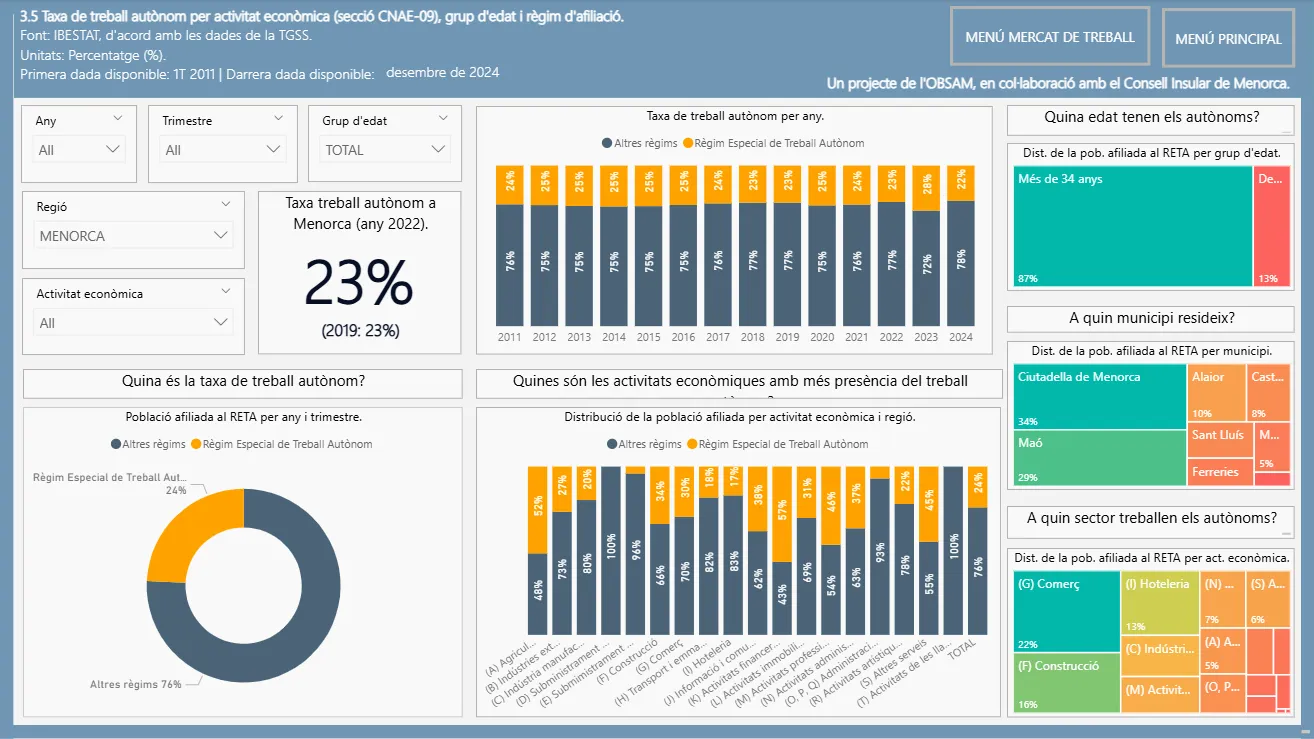Viewport: 1314px width, 739px height.
Task: Open the Any slicer value dropdown
Action: 80,150
